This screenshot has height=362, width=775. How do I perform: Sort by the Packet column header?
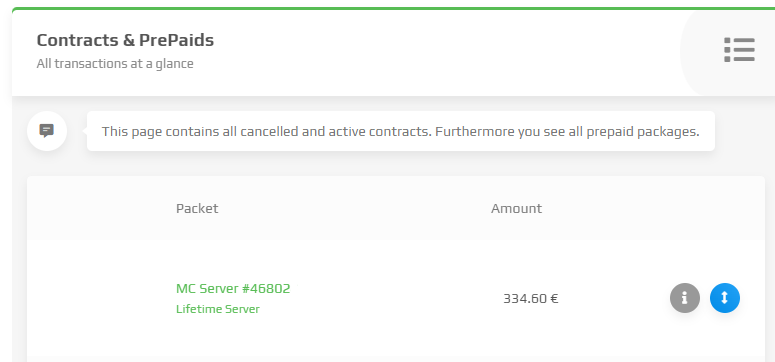197,208
